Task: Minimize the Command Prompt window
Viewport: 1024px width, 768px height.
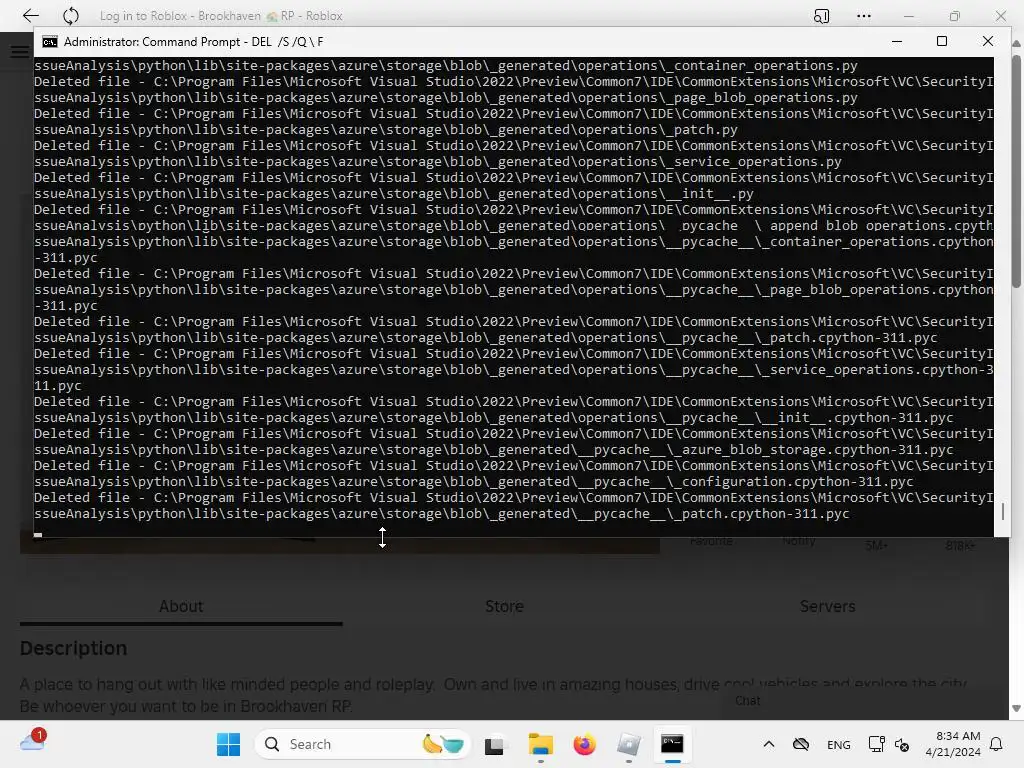Action: click(897, 41)
